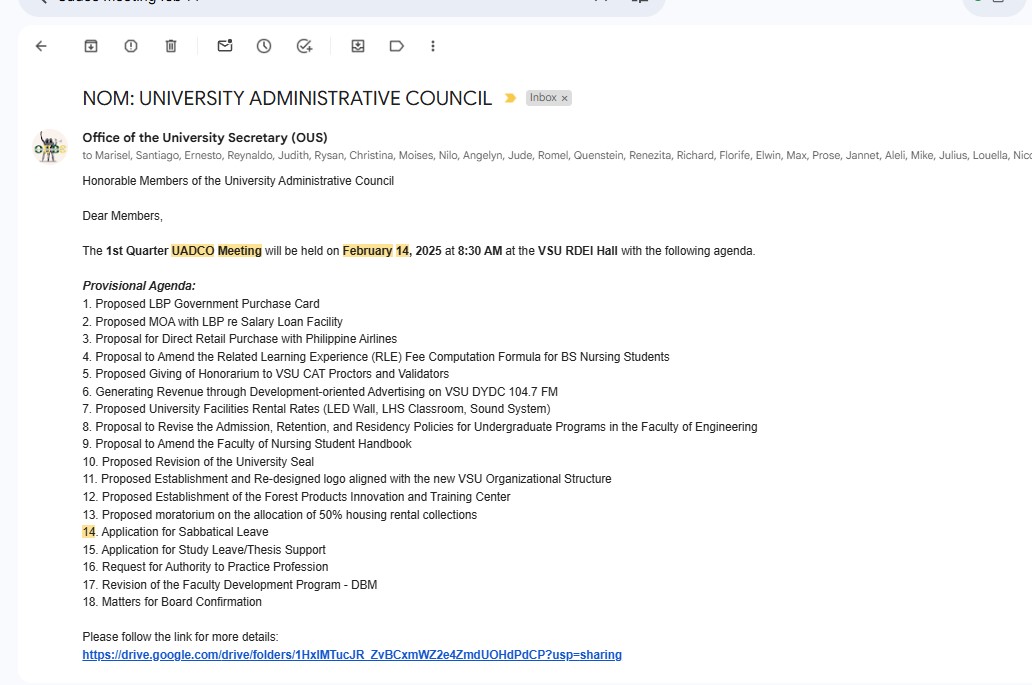Report this email as spam

(x=131, y=46)
